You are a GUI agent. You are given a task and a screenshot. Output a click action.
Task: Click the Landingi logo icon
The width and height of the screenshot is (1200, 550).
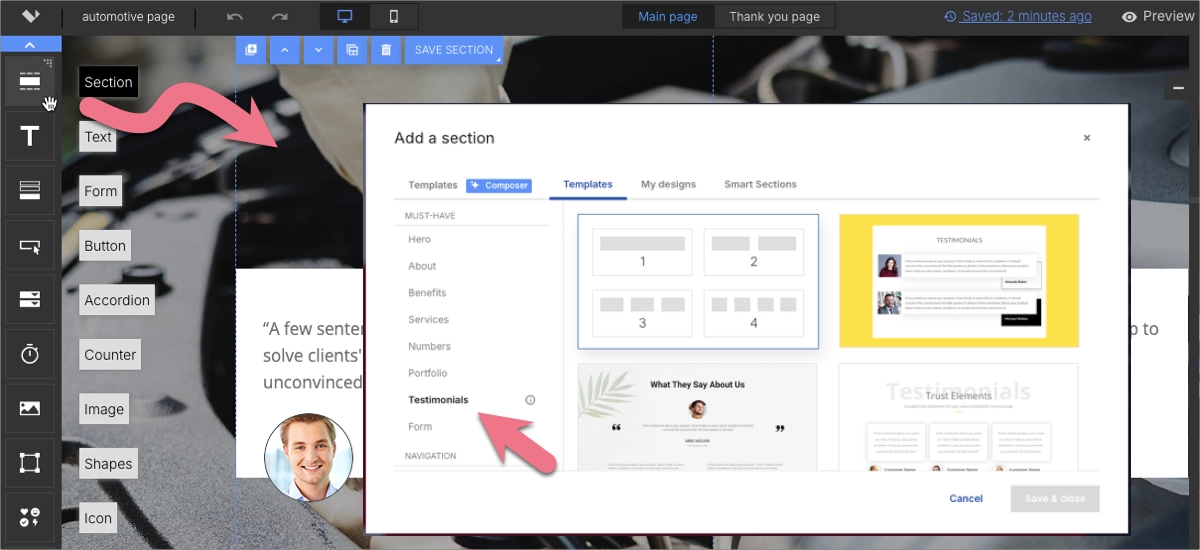pyautogui.click(x=31, y=16)
